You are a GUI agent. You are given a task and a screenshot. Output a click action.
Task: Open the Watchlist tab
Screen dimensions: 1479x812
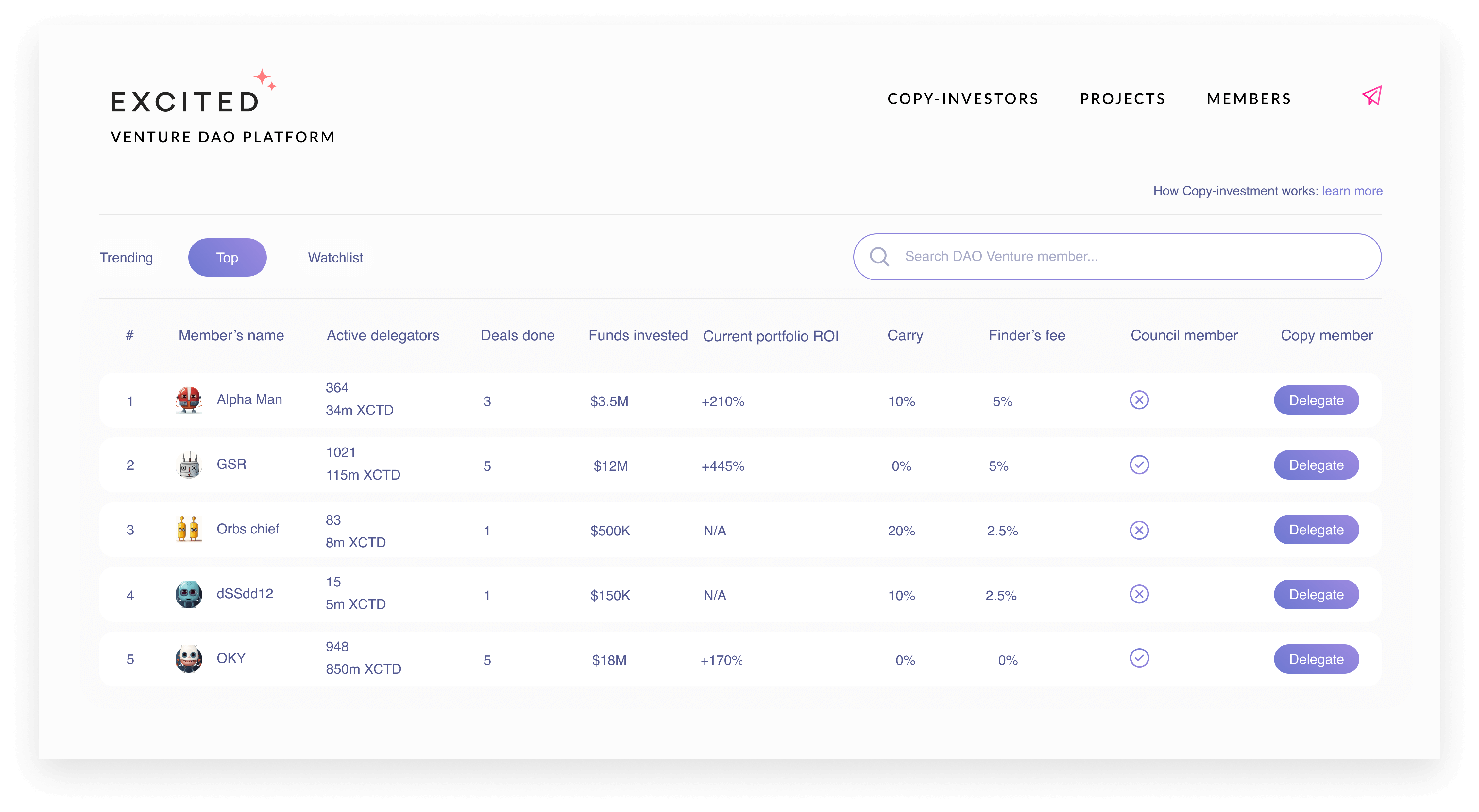[335, 258]
